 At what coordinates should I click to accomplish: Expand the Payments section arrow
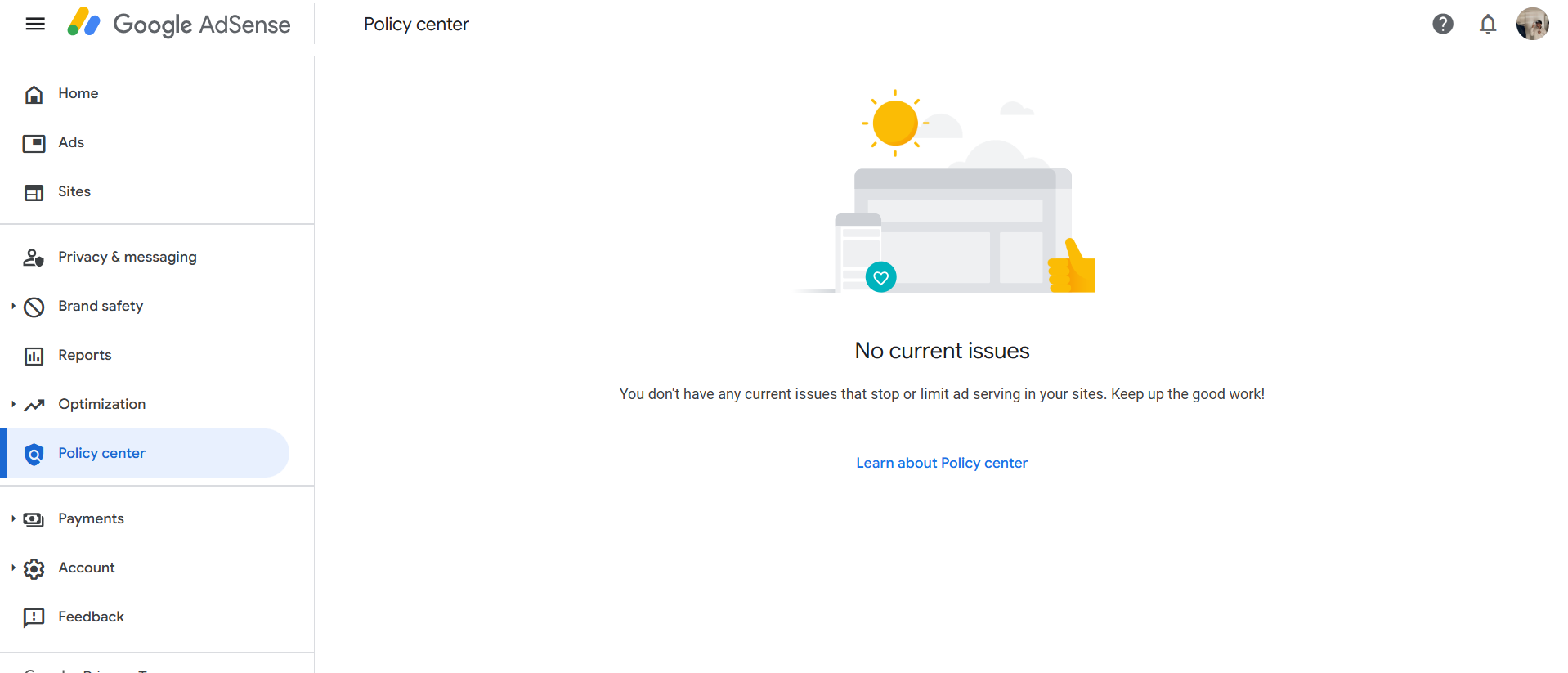[x=13, y=518]
